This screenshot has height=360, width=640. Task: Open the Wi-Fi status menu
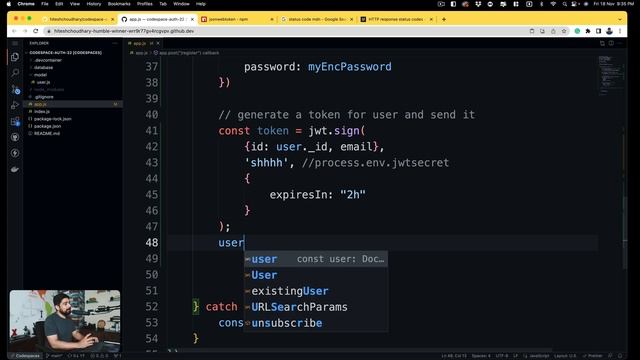pyautogui.click(x=553, y=4)
